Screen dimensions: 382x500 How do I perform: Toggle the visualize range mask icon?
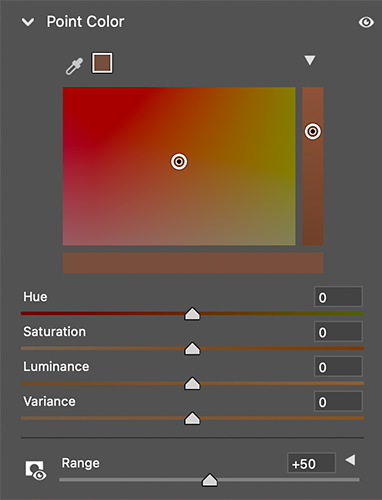point(36,471)
